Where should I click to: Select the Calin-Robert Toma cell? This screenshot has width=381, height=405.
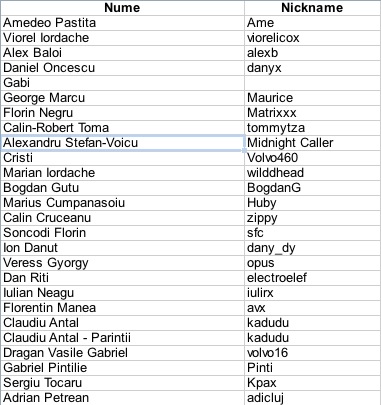click(x=122, y=128)
